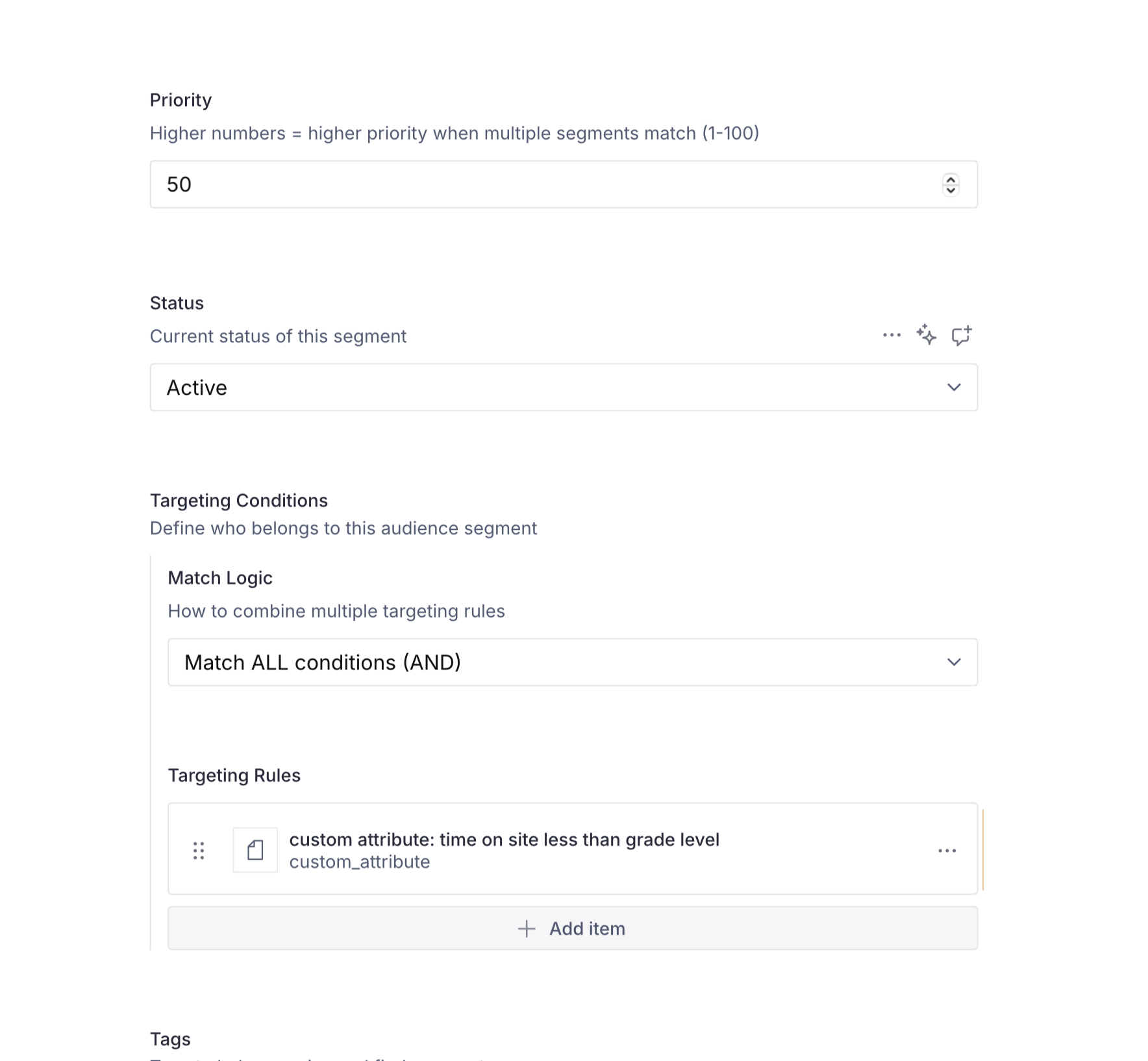Click the drag handle on the targeting rule
This screenshot has height=1061, width=1148.
[199, 849]
